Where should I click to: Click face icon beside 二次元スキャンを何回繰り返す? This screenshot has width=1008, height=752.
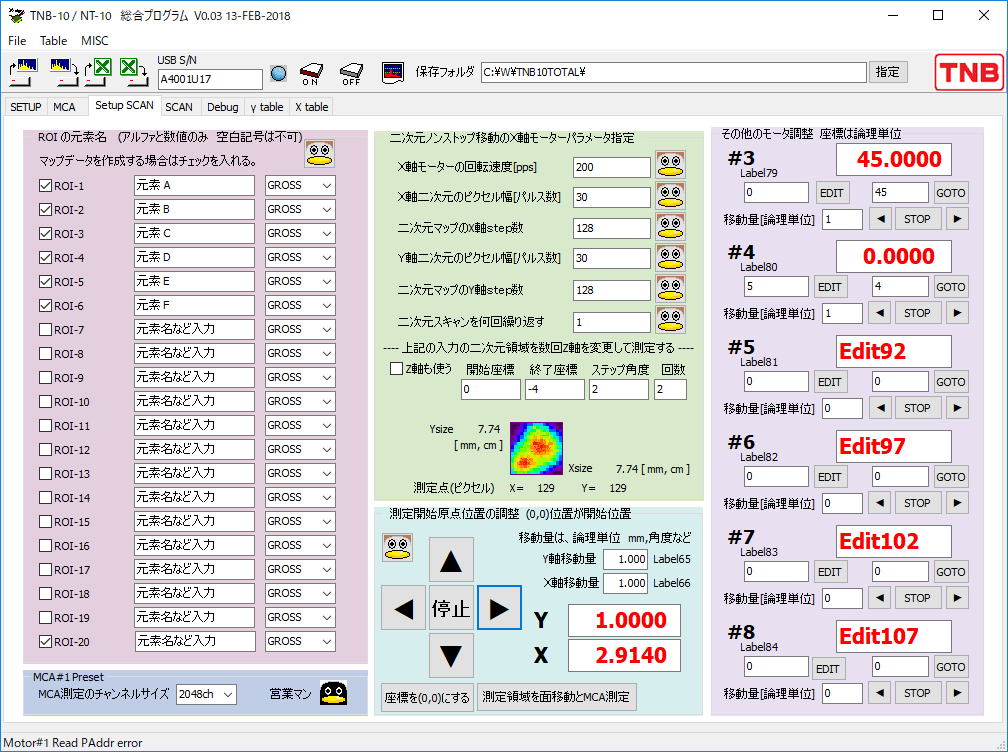[670, 319]
